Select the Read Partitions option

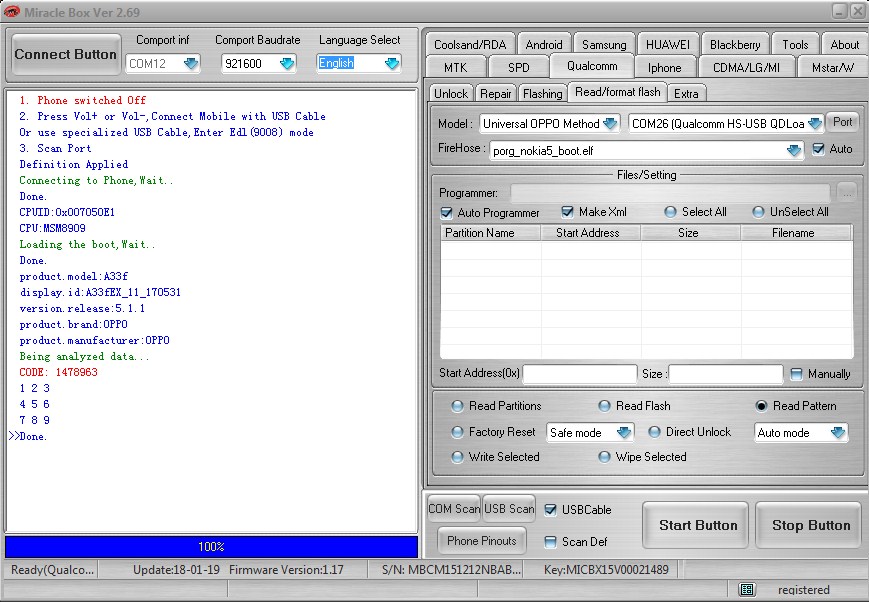click(457, 406)
